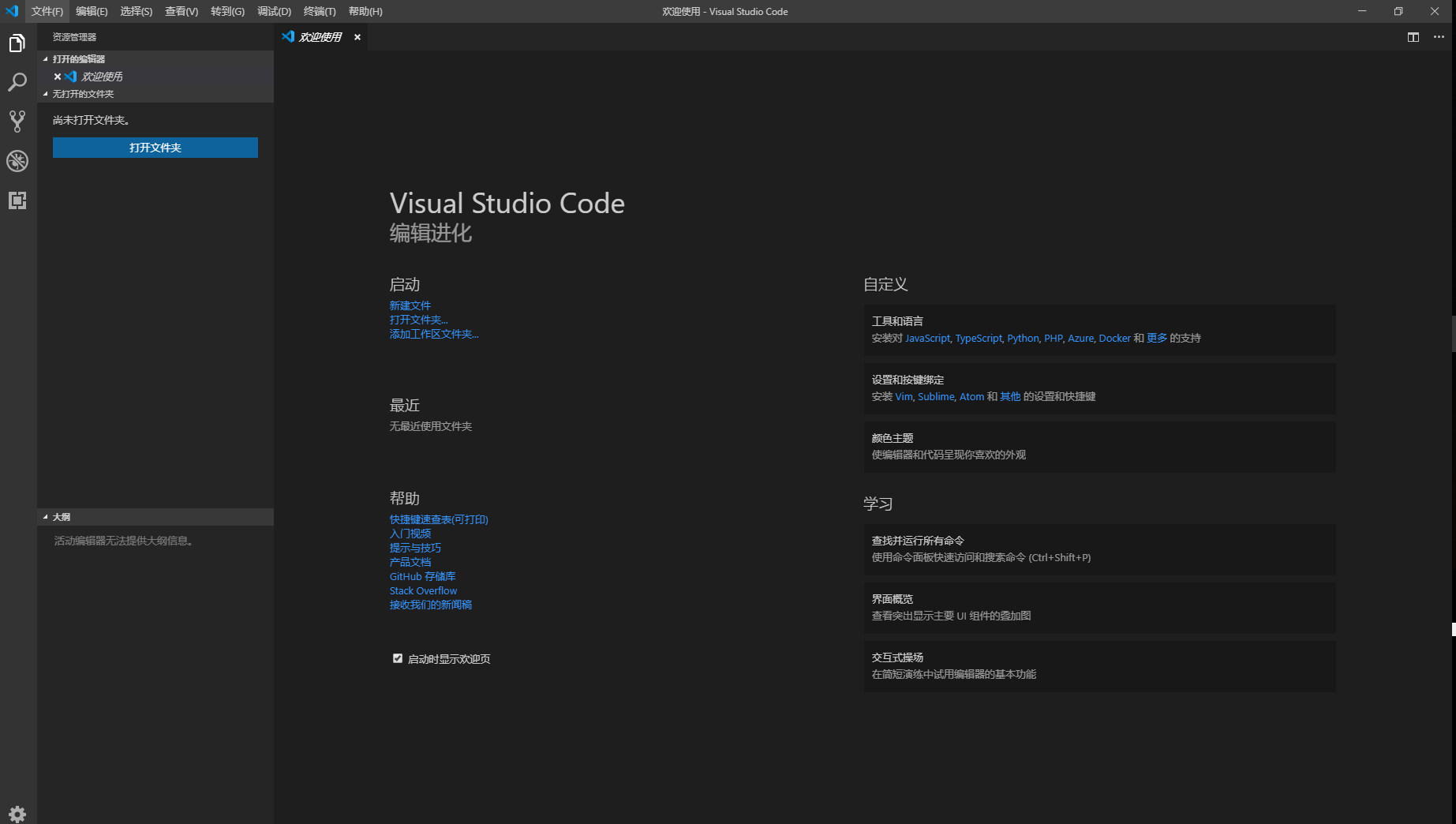Open Settings via the gear icon
Screen dimensions: 1456x824
click(x=17, y=813)
